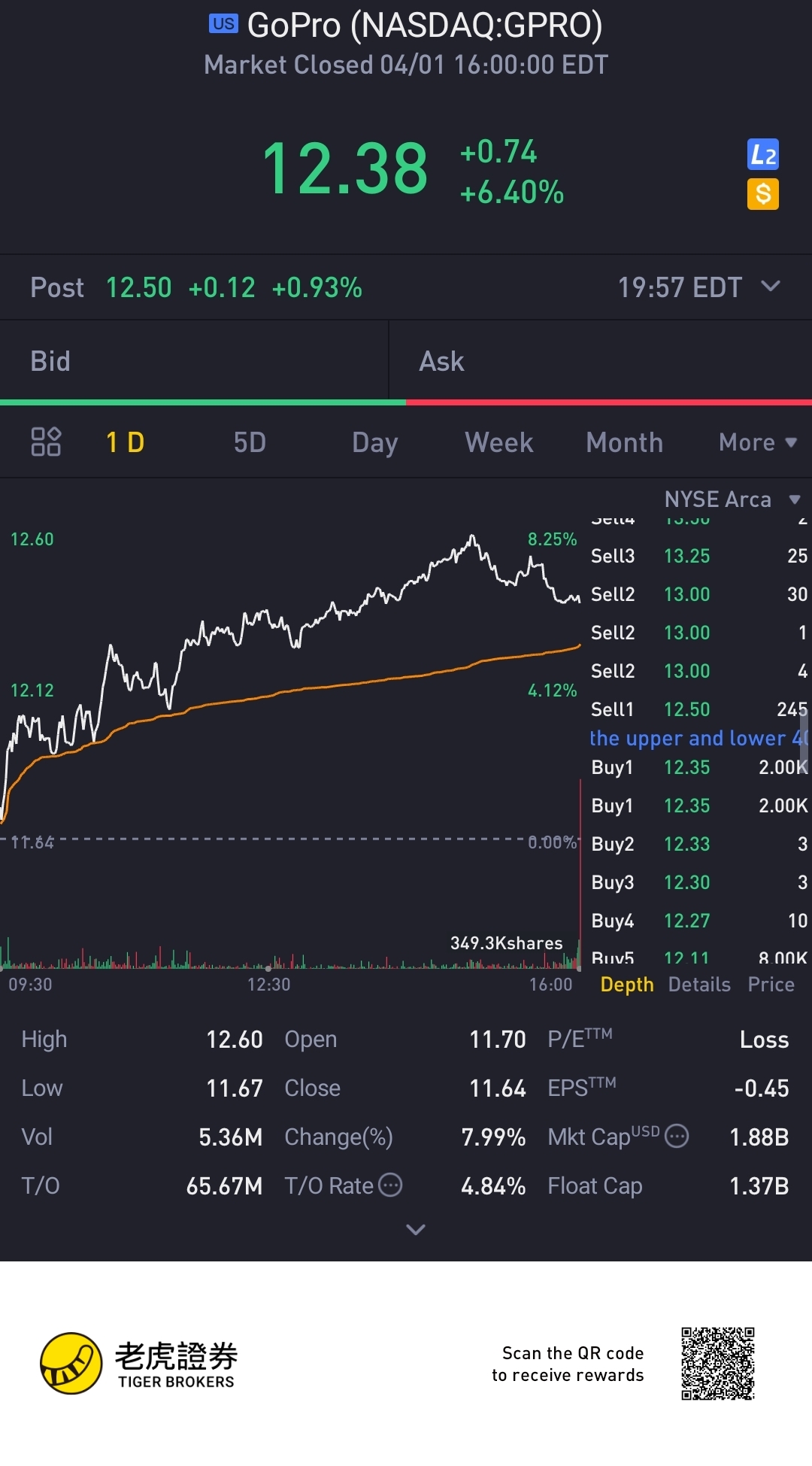Select the 1 D chart tab
This screenshot has height=1466, width=812.
(x=125, y=442)
